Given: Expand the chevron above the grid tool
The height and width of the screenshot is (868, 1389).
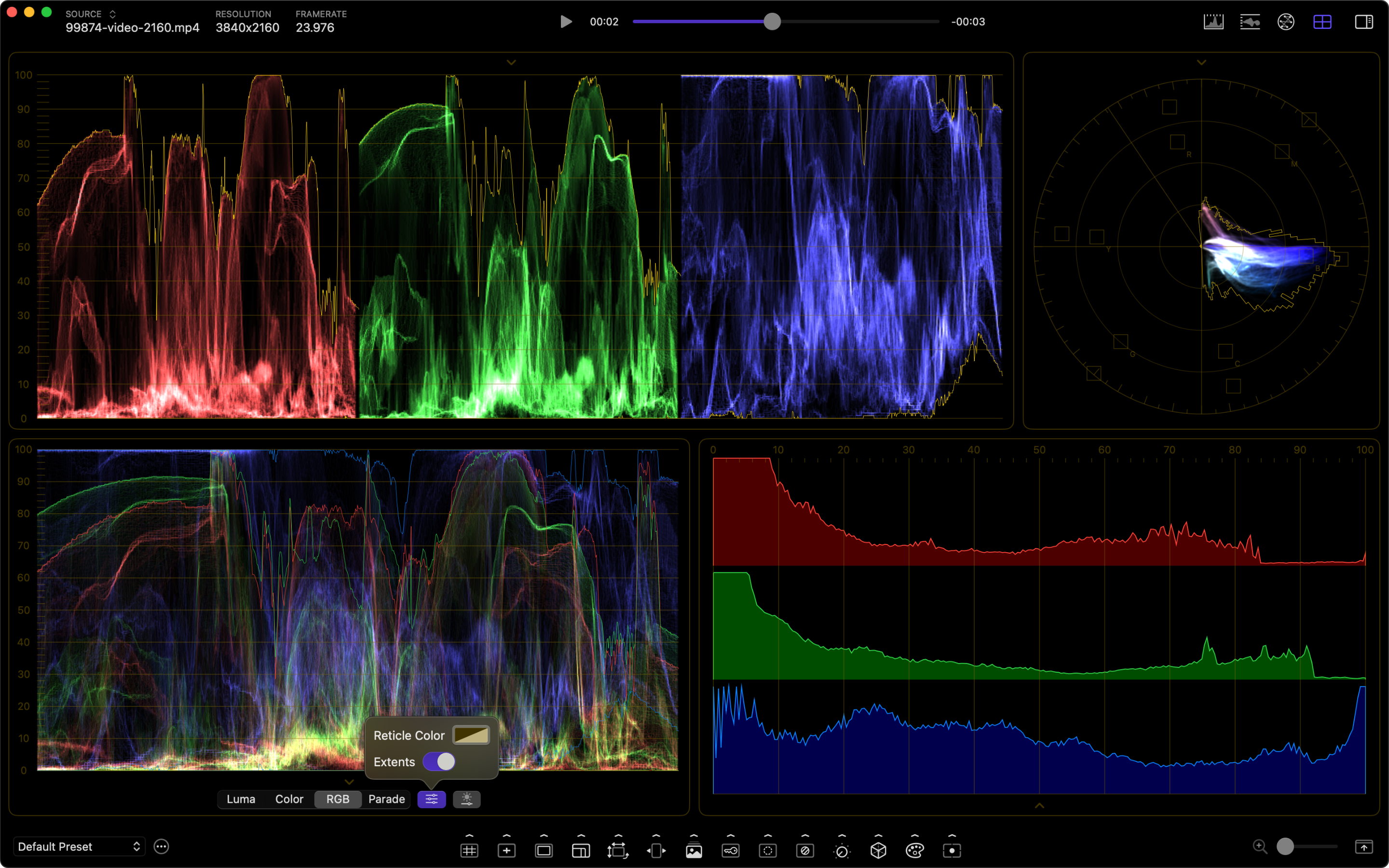Looking at the screenshot, I should pyautogui.click(x=469, y=836).
